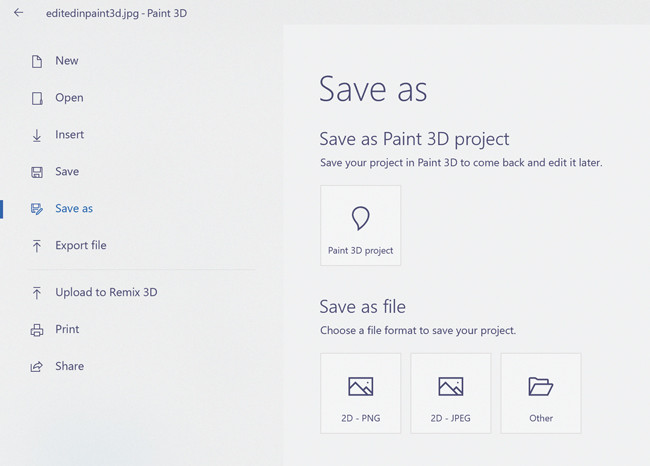This screenshot has height=466, width=650.
Task: Click the Upload to Remix 3D icon
Action: pos(37,293)
